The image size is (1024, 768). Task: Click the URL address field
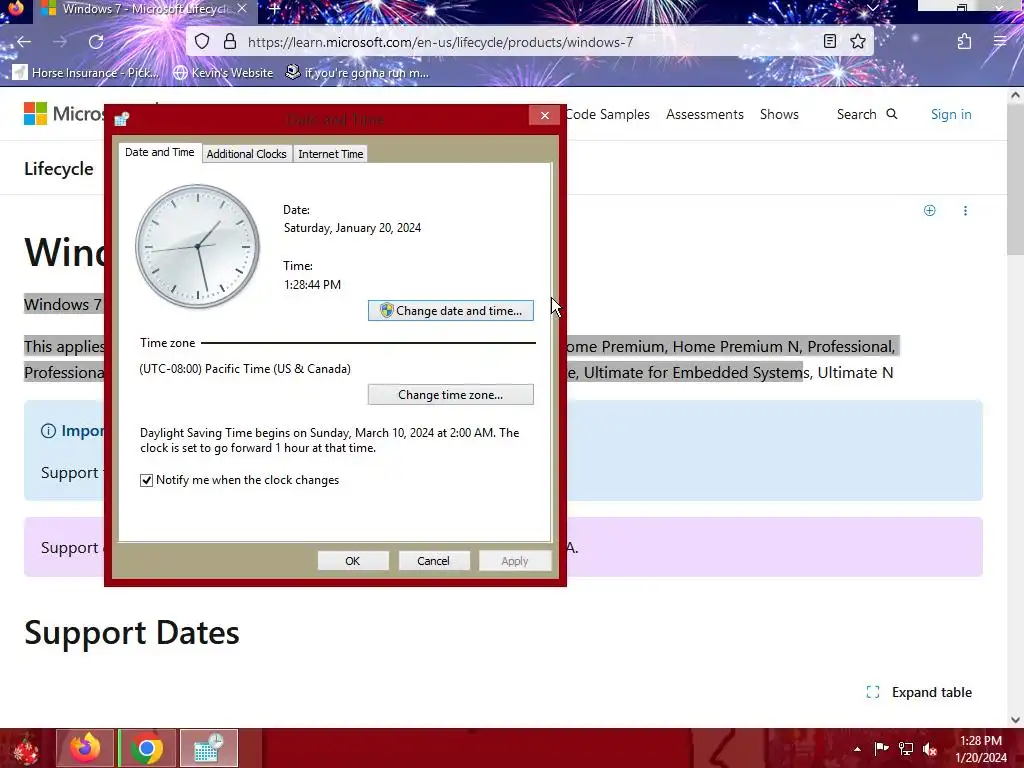[529, 42]
